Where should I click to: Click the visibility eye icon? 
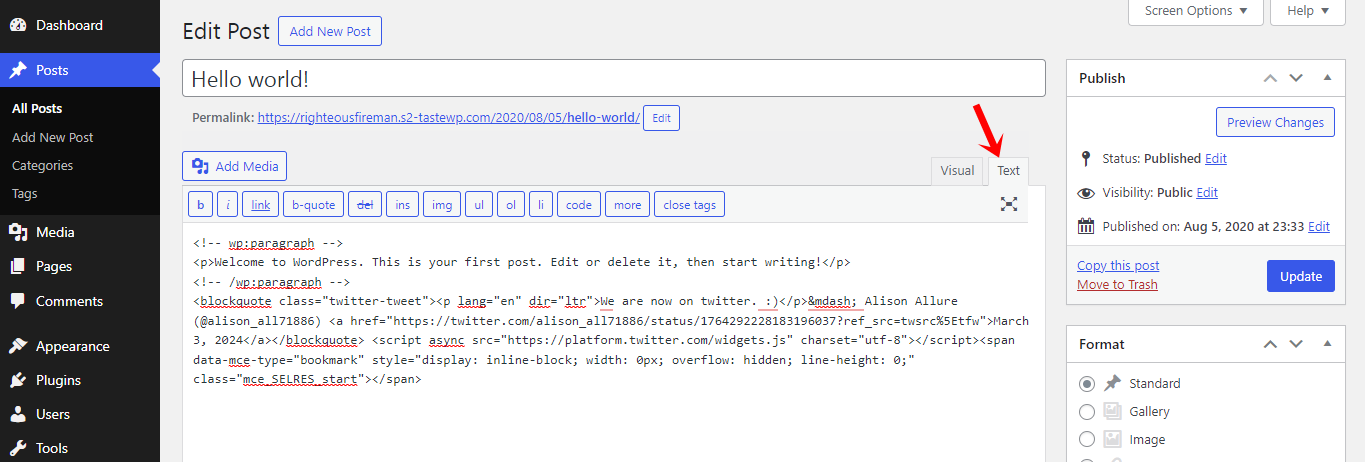click(1086, 192)
